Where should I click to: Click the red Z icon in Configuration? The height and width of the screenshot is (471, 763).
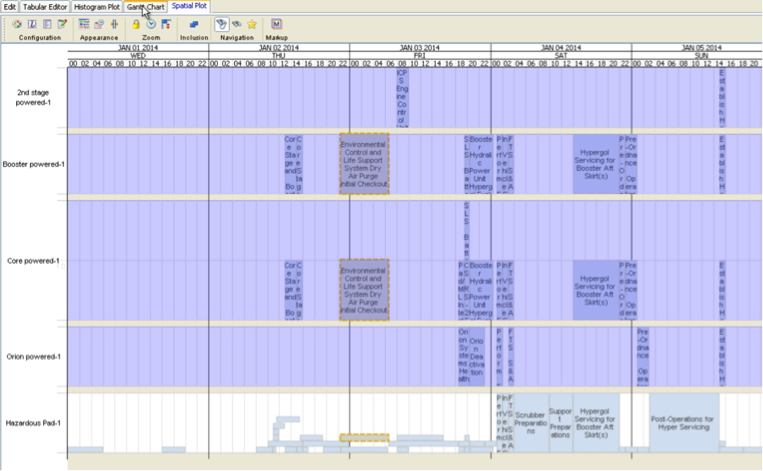(32, 24)
